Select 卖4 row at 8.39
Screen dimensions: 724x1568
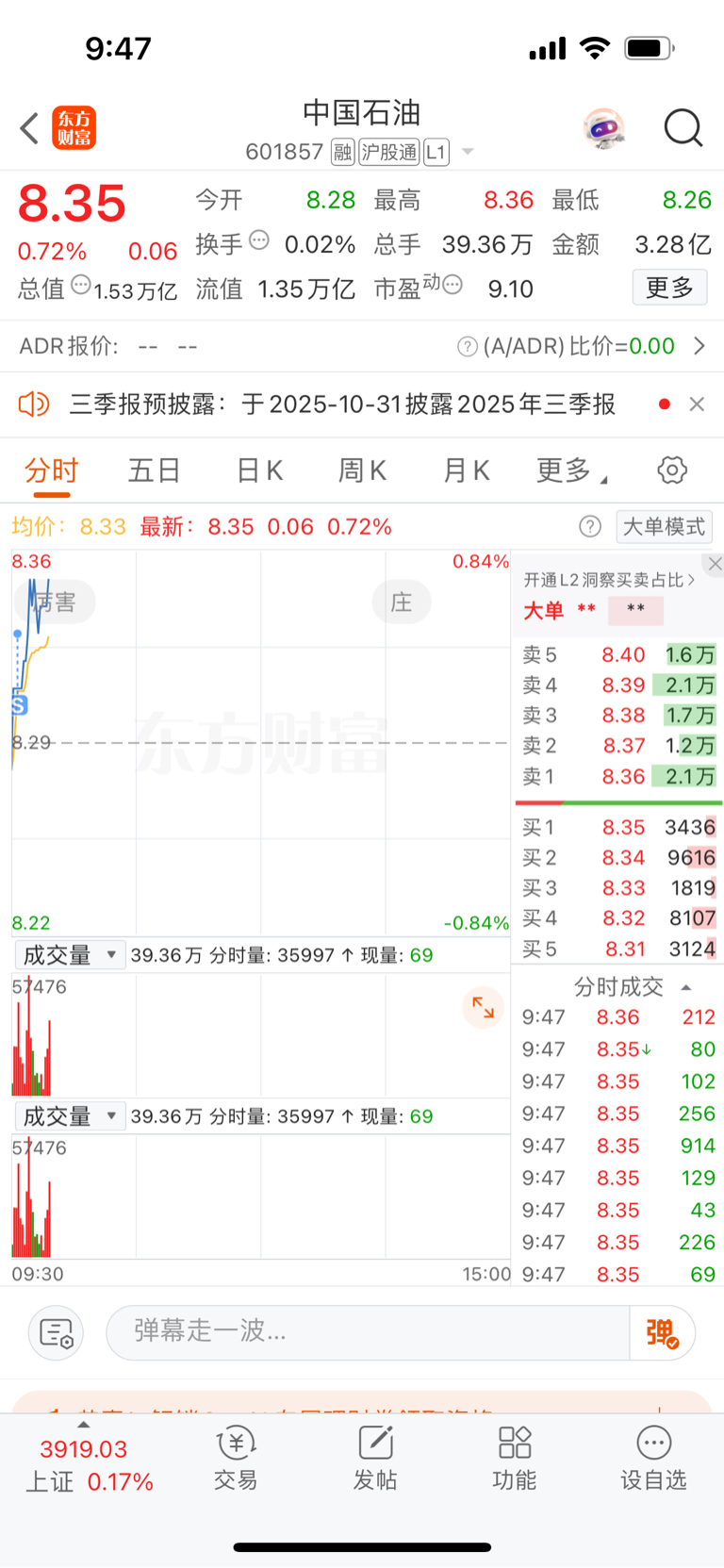coord(618,685)
